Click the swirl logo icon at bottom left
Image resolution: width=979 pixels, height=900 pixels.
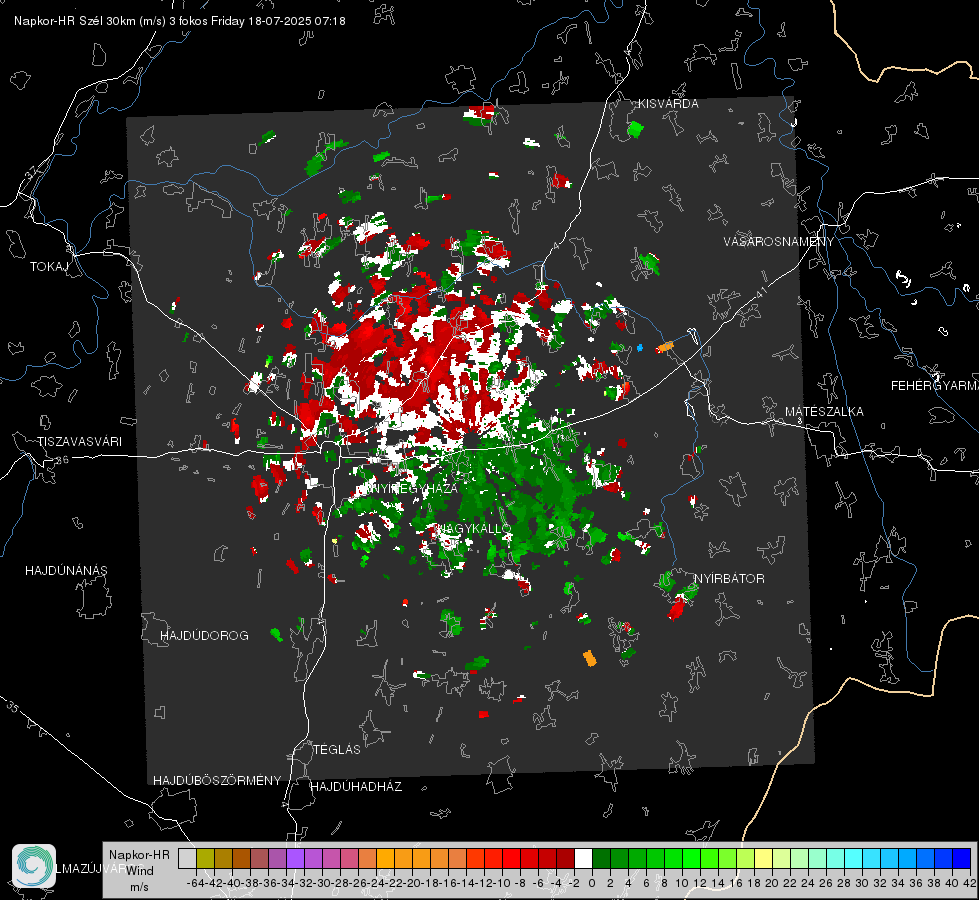point(34,866)
